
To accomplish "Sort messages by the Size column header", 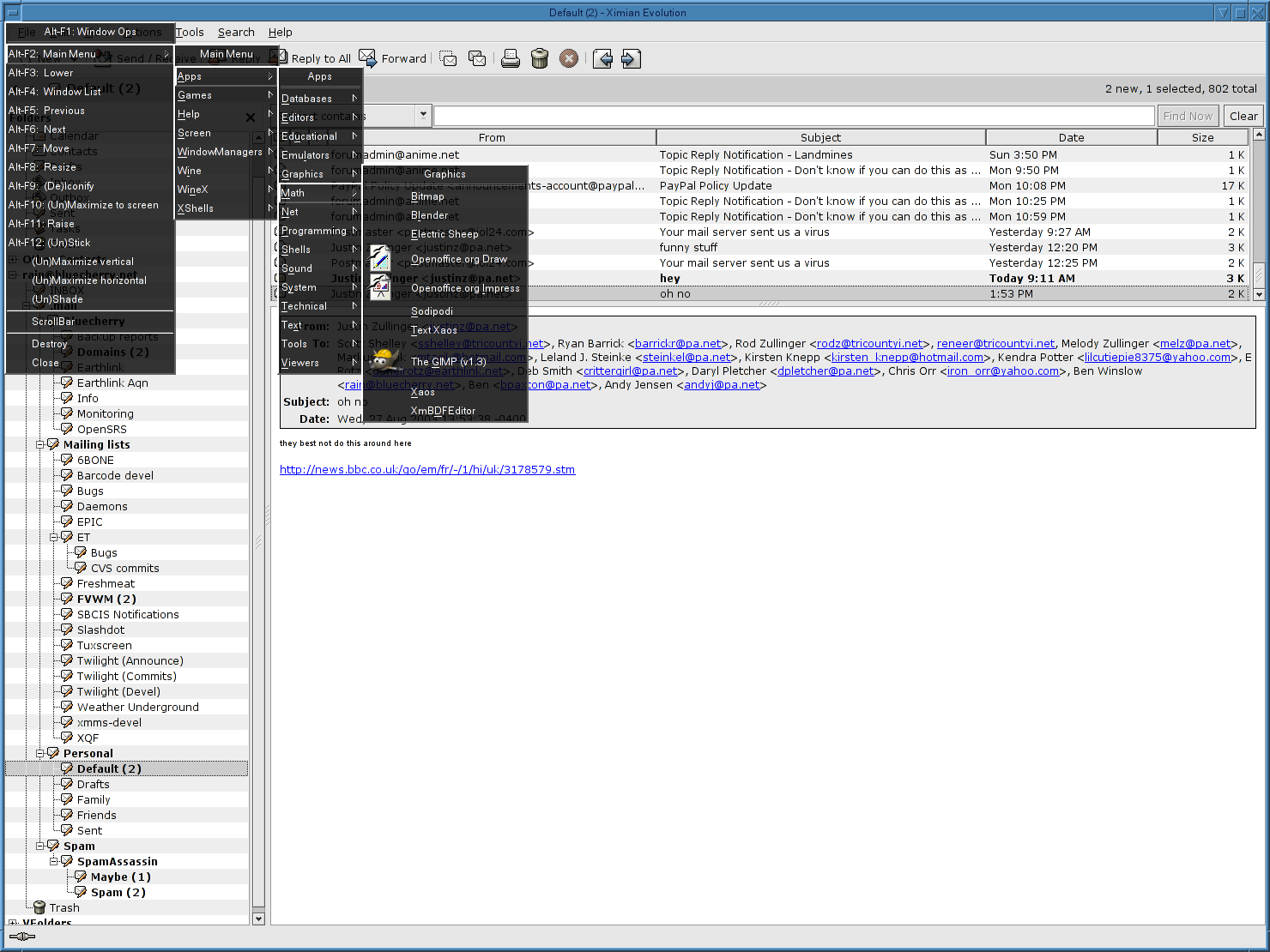I will (1202, 137).
